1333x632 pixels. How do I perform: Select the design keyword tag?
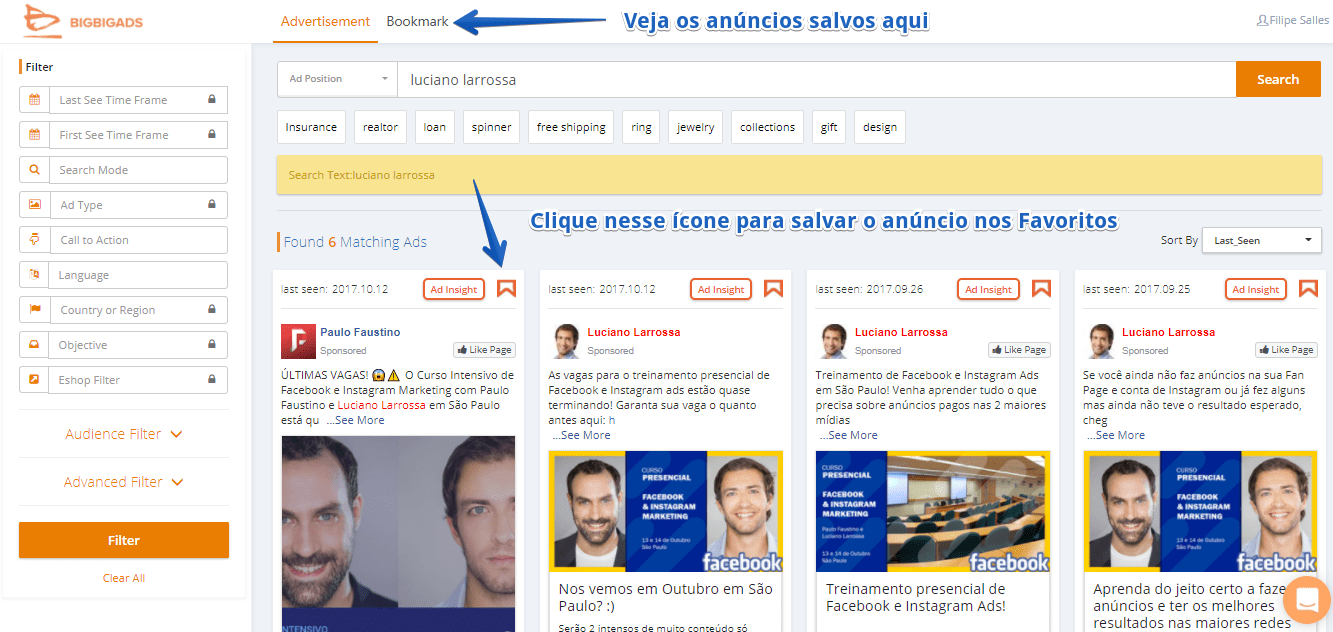[x=880, y=127]
